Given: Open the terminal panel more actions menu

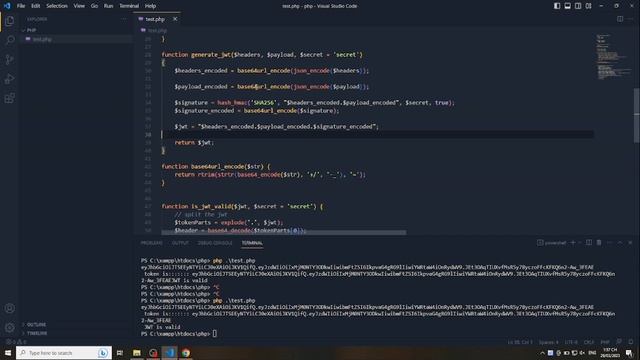Looking at the screenshot, I should pyautogui.click(x=610, y=242).
